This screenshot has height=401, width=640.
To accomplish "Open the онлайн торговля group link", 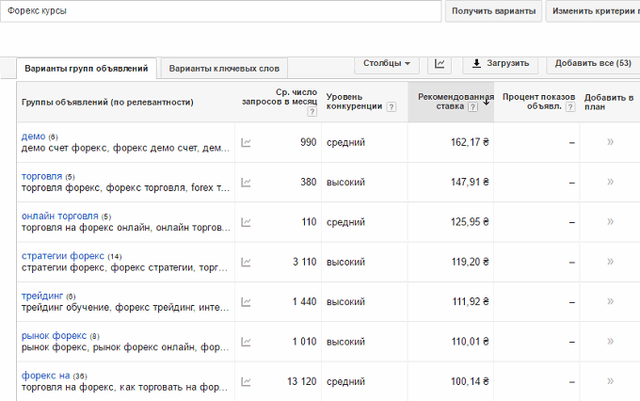I will tap(60, 216).
